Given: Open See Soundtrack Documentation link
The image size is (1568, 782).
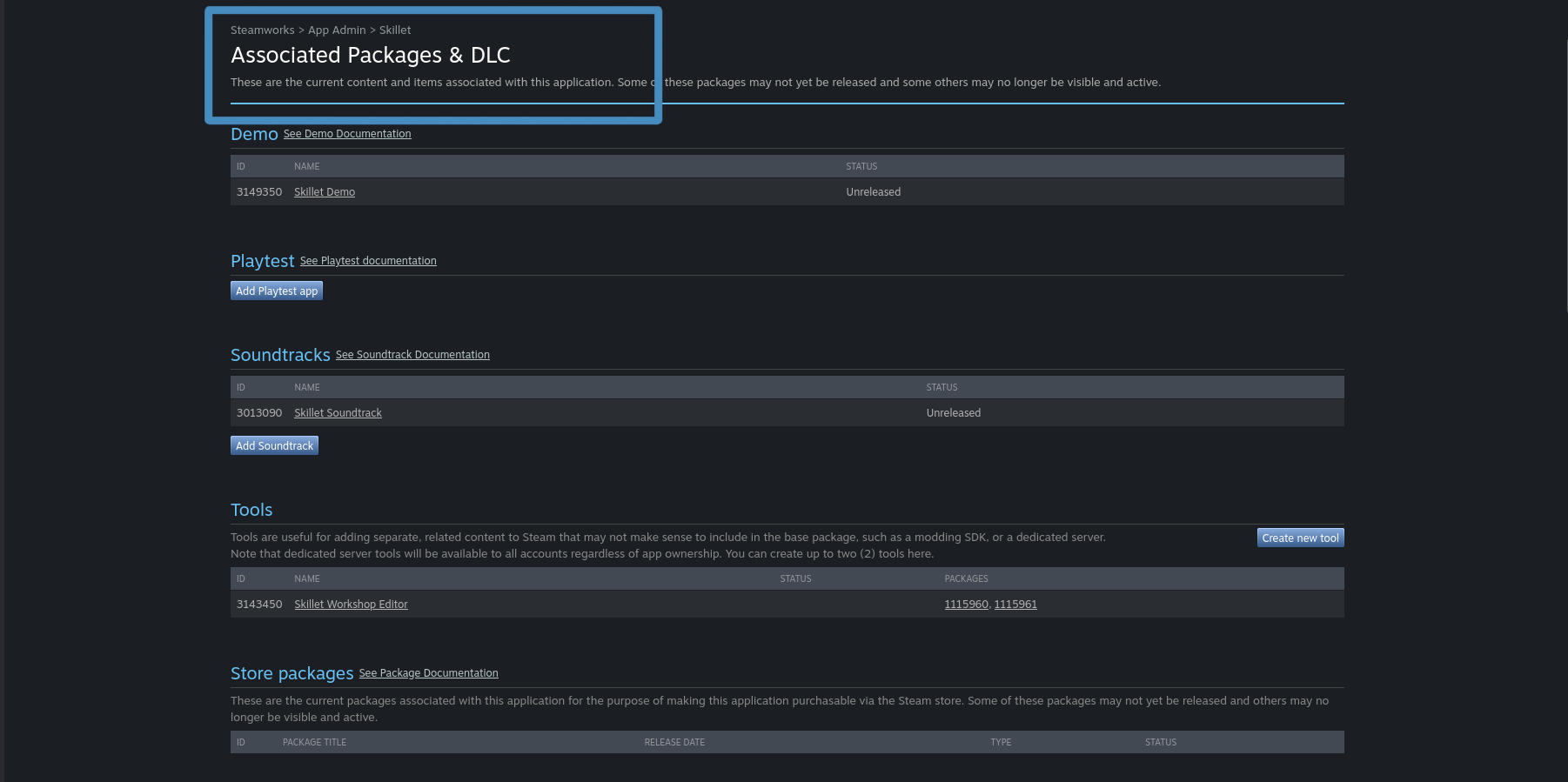Looking at the screenshot, I should (x=412, y=355).
